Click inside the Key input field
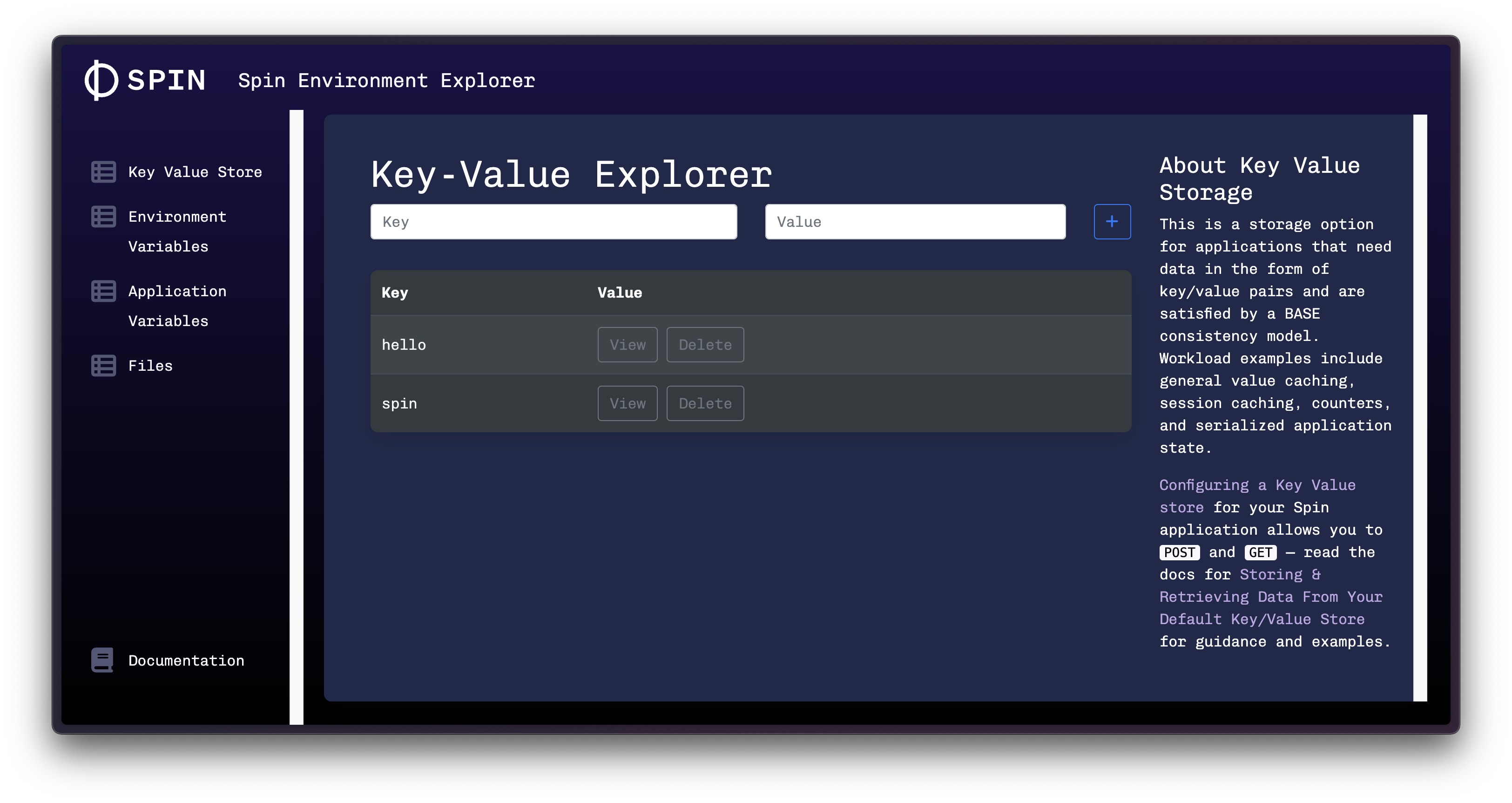 click(x=553, y=221)
